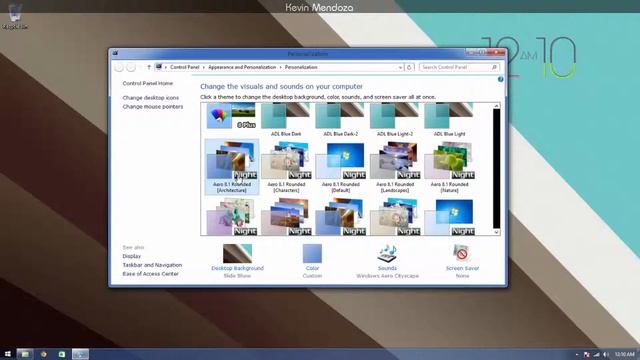Open Ease of Access Center link

click(151, 274)
